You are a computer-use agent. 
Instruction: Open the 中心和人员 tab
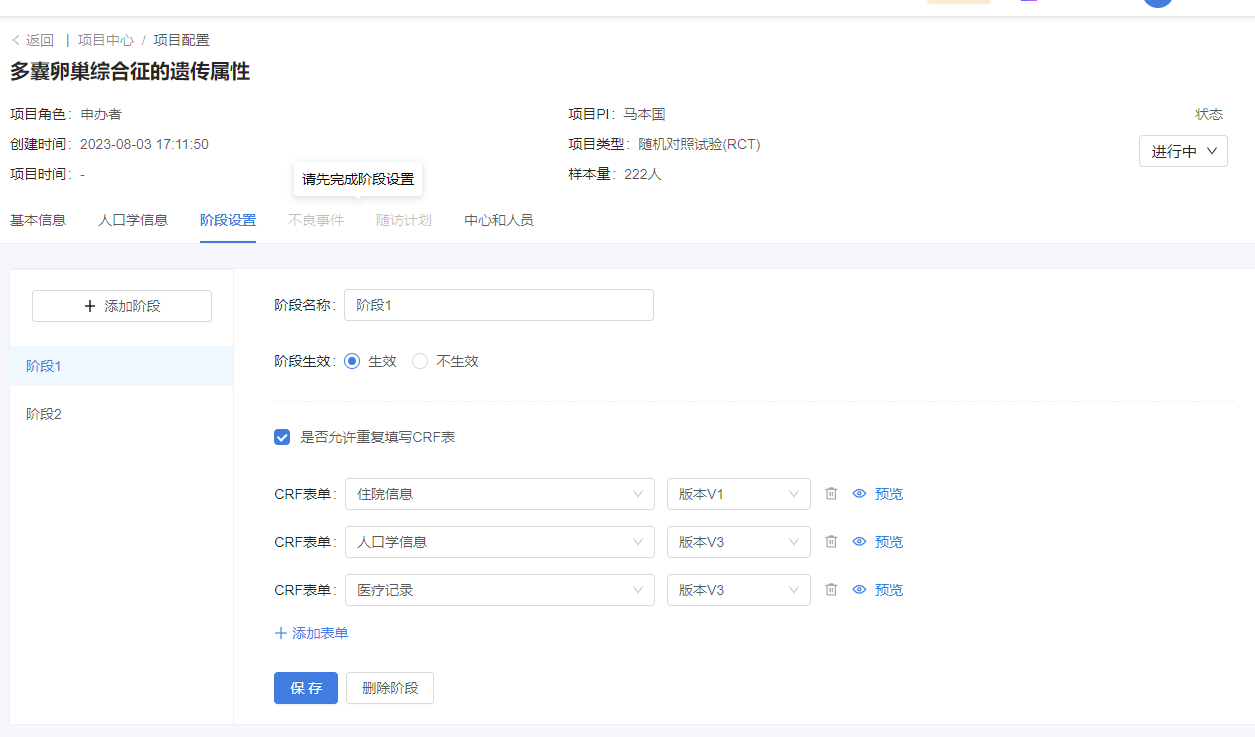(499, 220)
